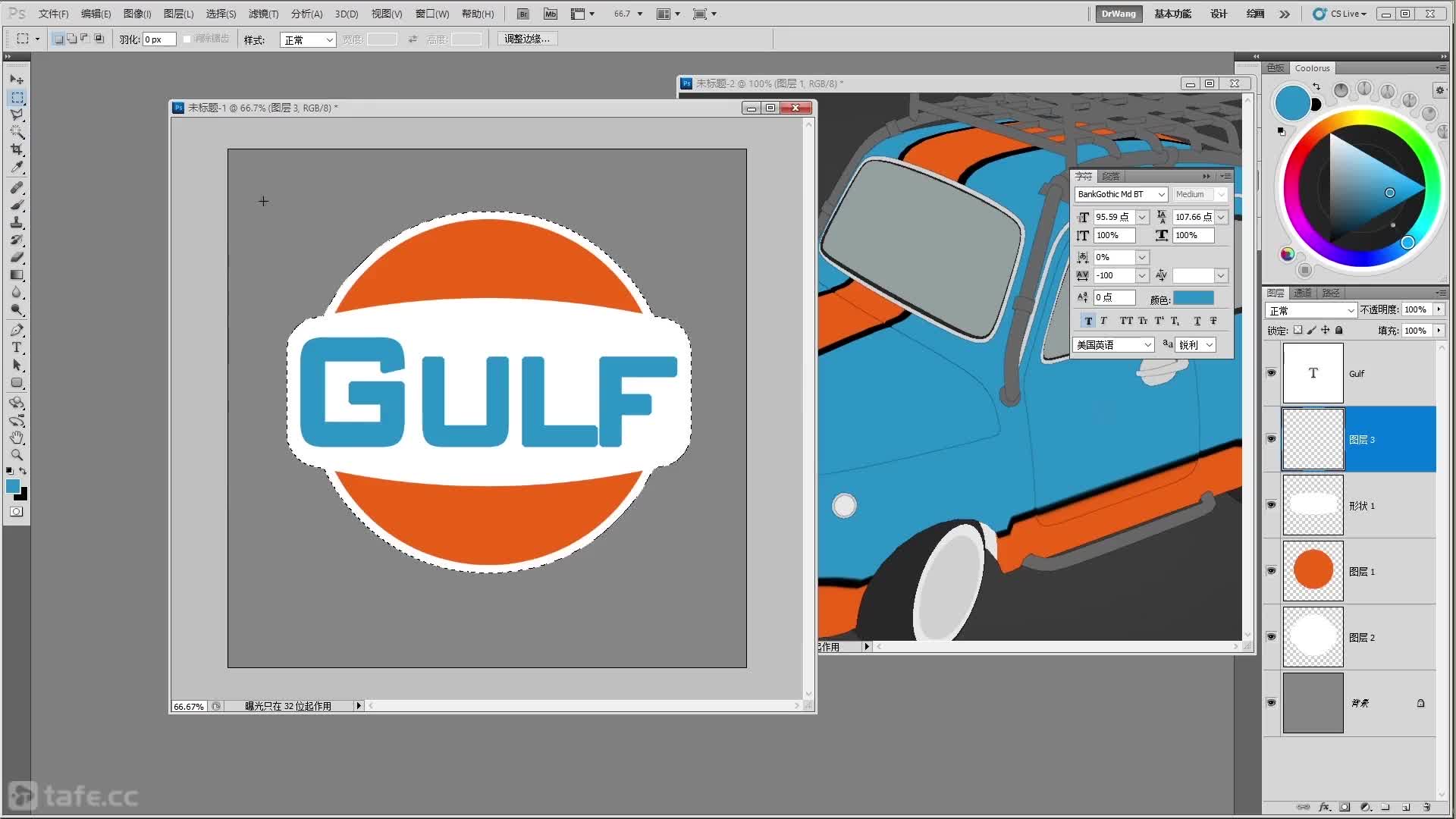Open layer opacity slider arrow

1439,309
